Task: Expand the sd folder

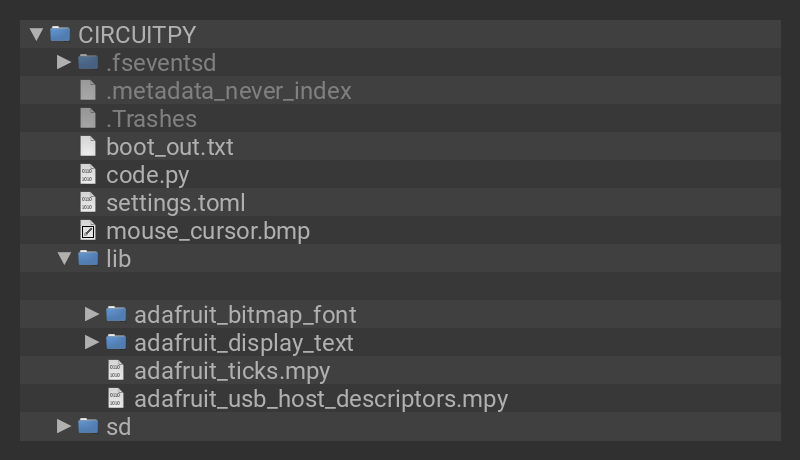Action: [64, 426]
